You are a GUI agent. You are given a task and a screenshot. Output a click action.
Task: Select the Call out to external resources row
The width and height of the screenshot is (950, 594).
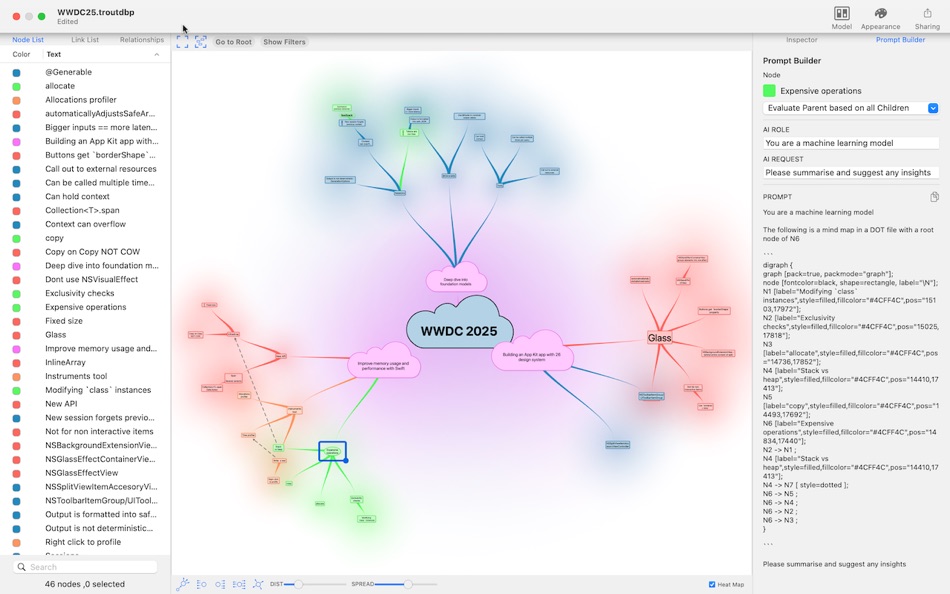tap(85, 169)
